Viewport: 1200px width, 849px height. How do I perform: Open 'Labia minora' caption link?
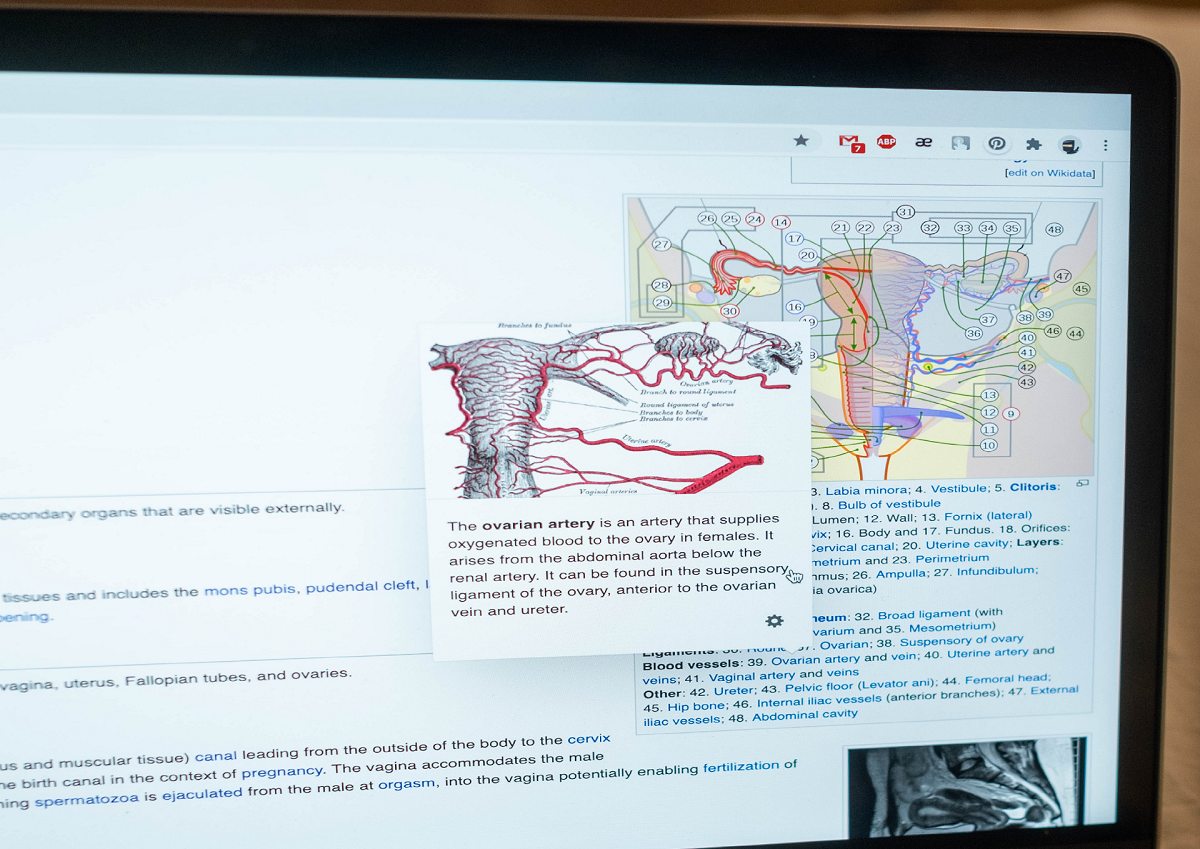[x=866, y=490]
